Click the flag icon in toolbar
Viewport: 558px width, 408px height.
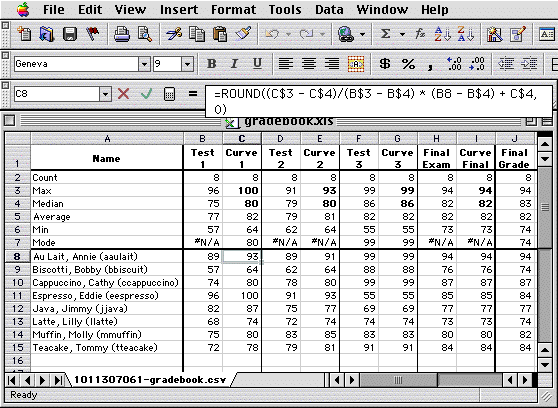[x=93, y=34]
